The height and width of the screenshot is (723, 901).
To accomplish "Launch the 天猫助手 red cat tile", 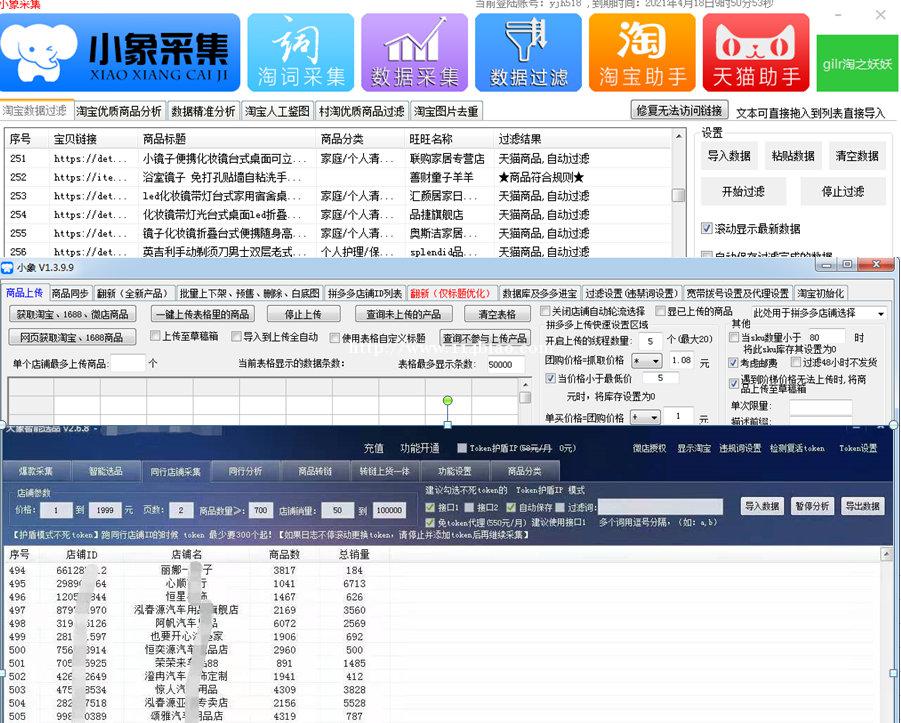I will [x=756, y=53].
